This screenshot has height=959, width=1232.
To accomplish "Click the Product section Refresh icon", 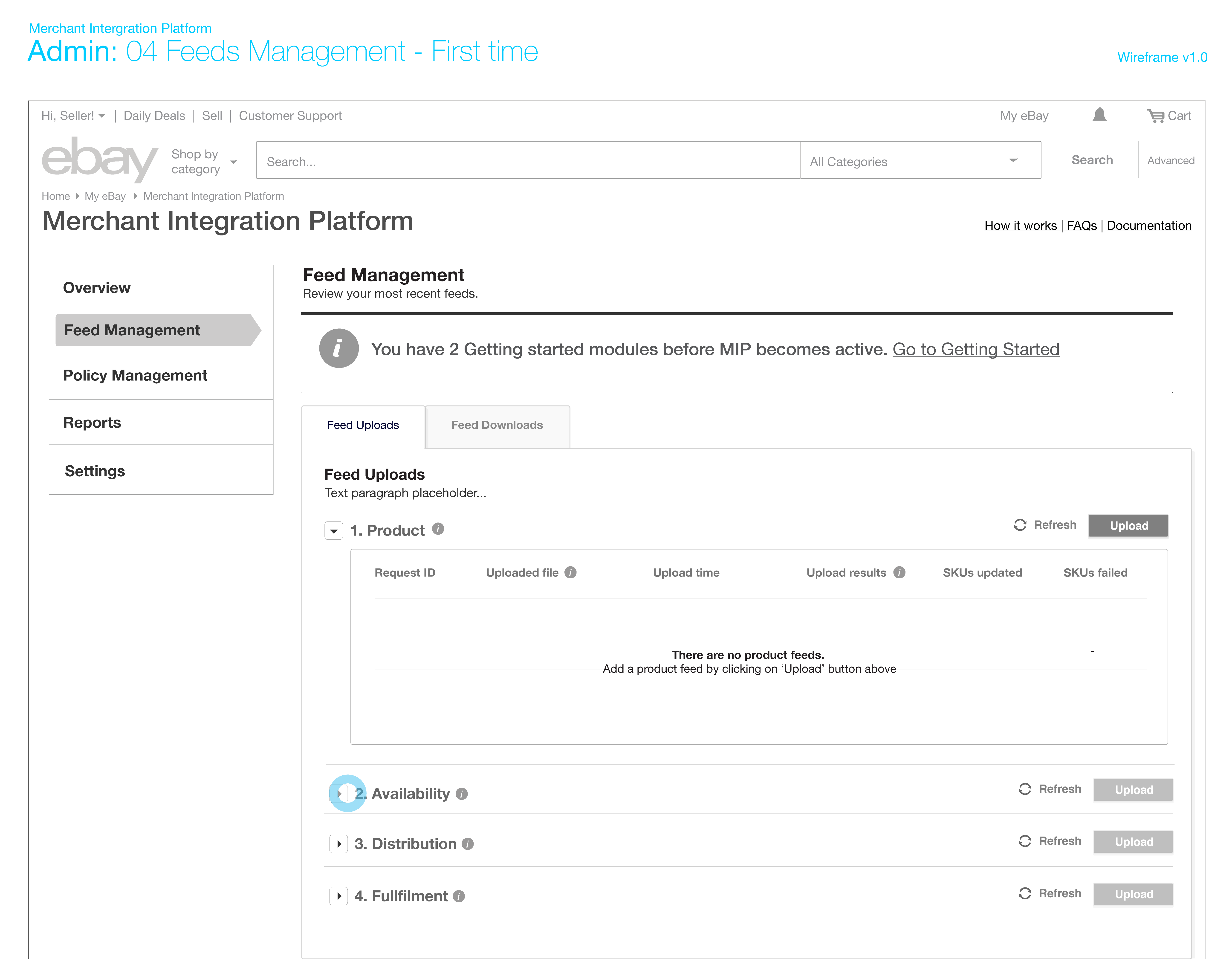I will [x=1020, y=525].
